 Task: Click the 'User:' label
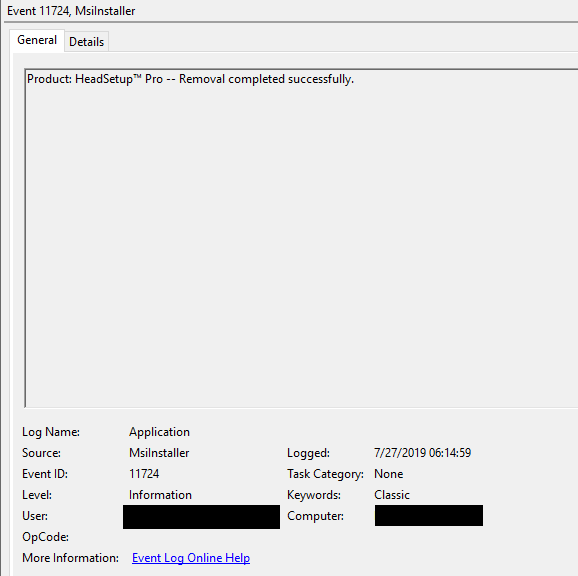pyautogui.click(x=35, y=516)
